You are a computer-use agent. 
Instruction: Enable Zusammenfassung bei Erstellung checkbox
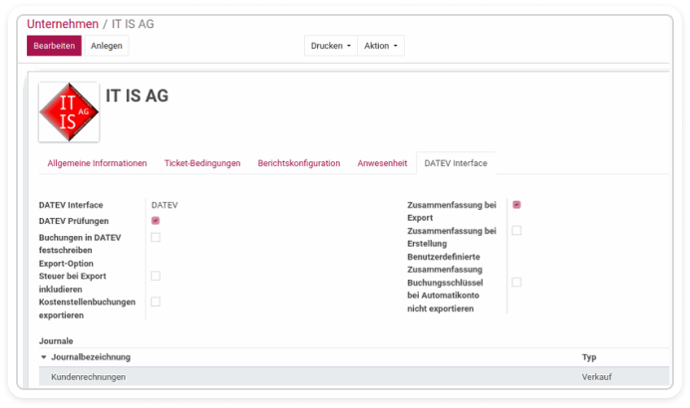point(517,231)
